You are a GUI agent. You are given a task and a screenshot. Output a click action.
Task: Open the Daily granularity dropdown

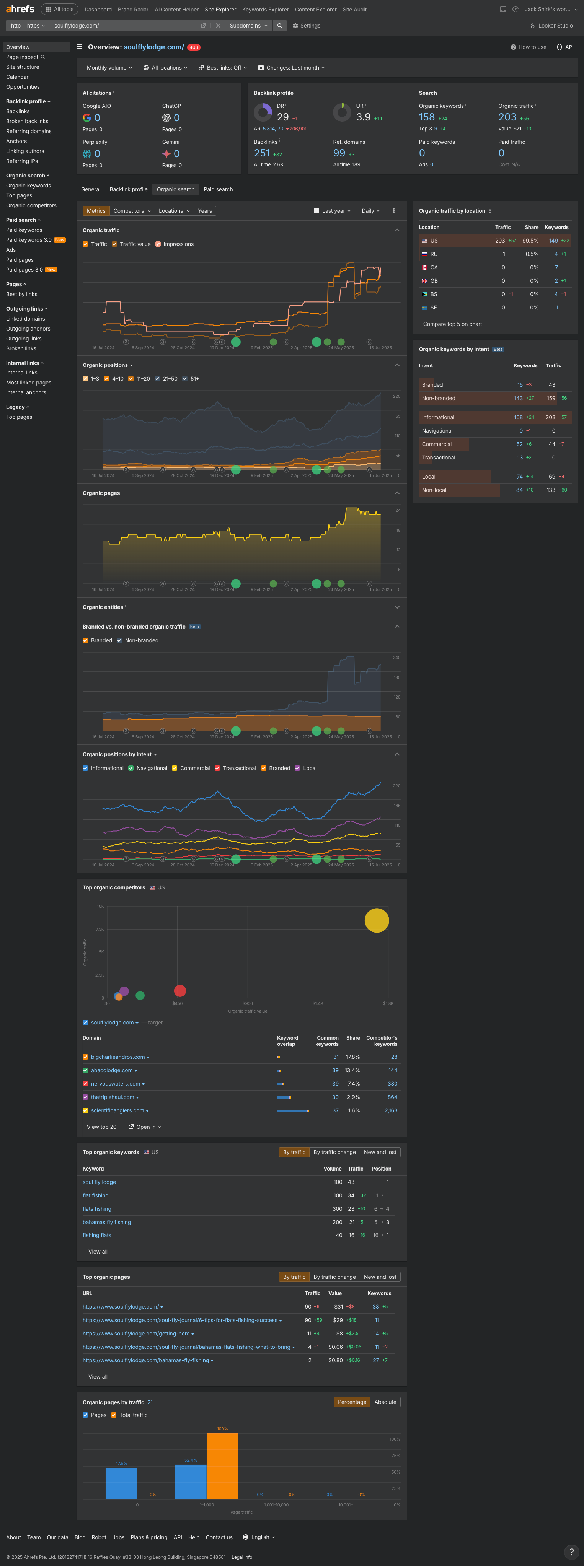[x=370, y=211]
